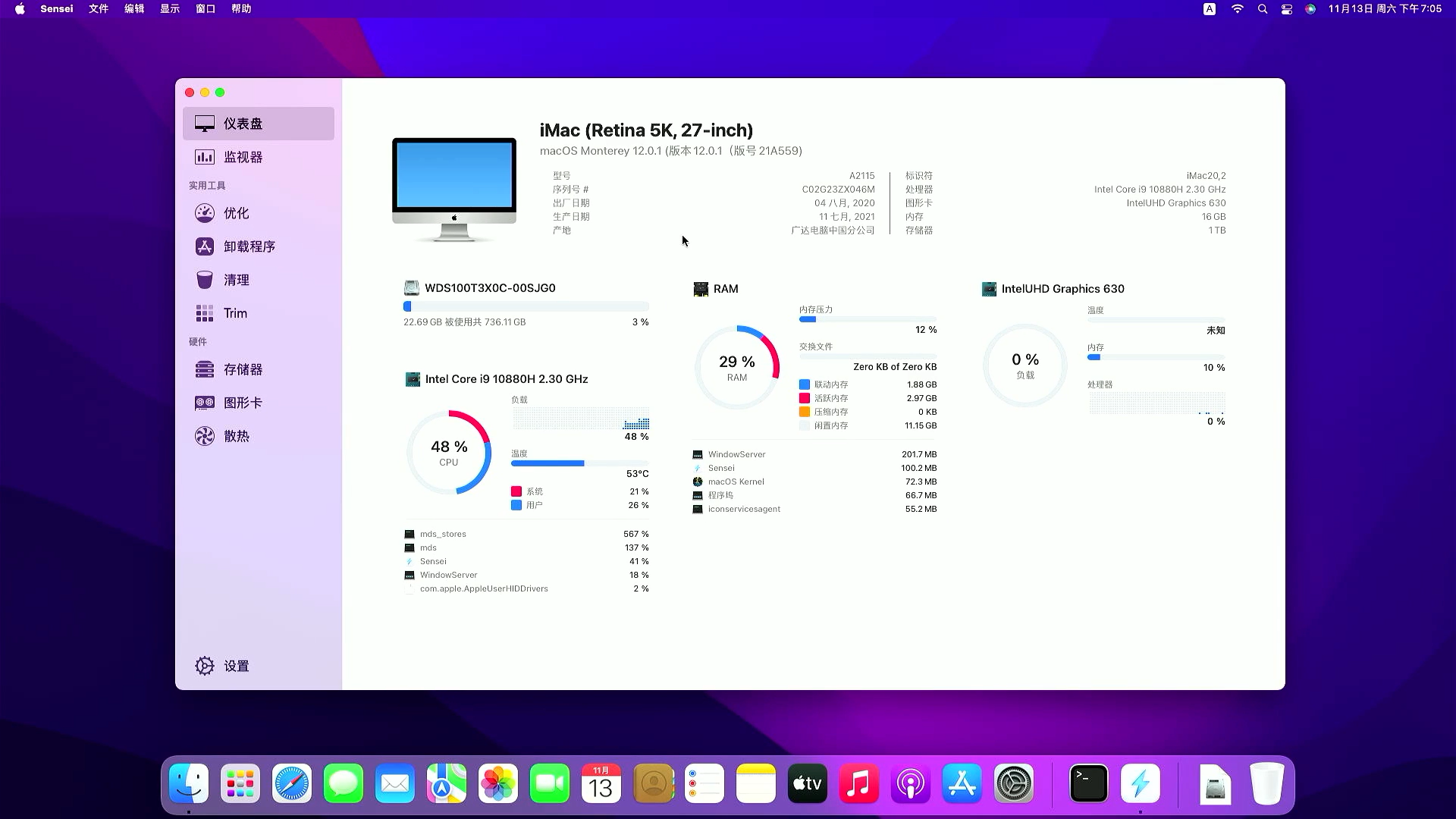Click the mds_stores process entry
Image resolution: width=1456 pixels, height=819 pixels.
443,534
